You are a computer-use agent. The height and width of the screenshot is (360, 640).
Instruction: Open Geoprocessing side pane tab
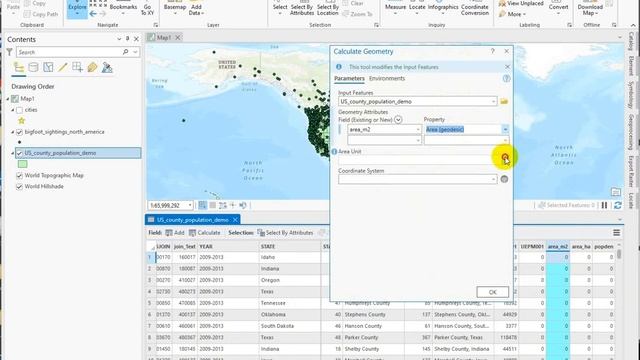631,132
